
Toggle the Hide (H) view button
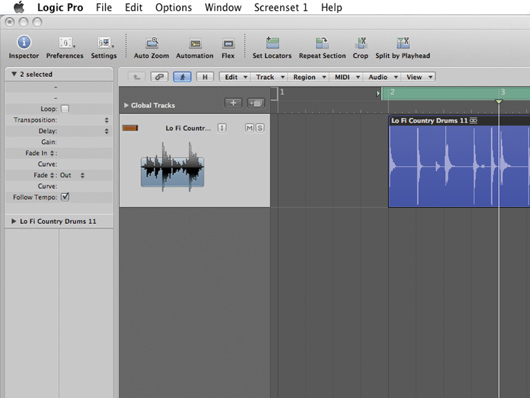click(205, 77)
